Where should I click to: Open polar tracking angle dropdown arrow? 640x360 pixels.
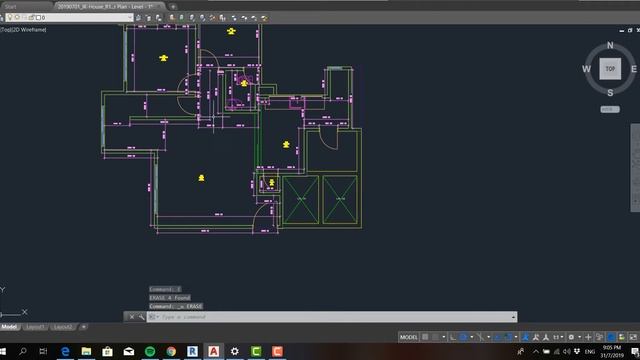click(x=471, y=337)
